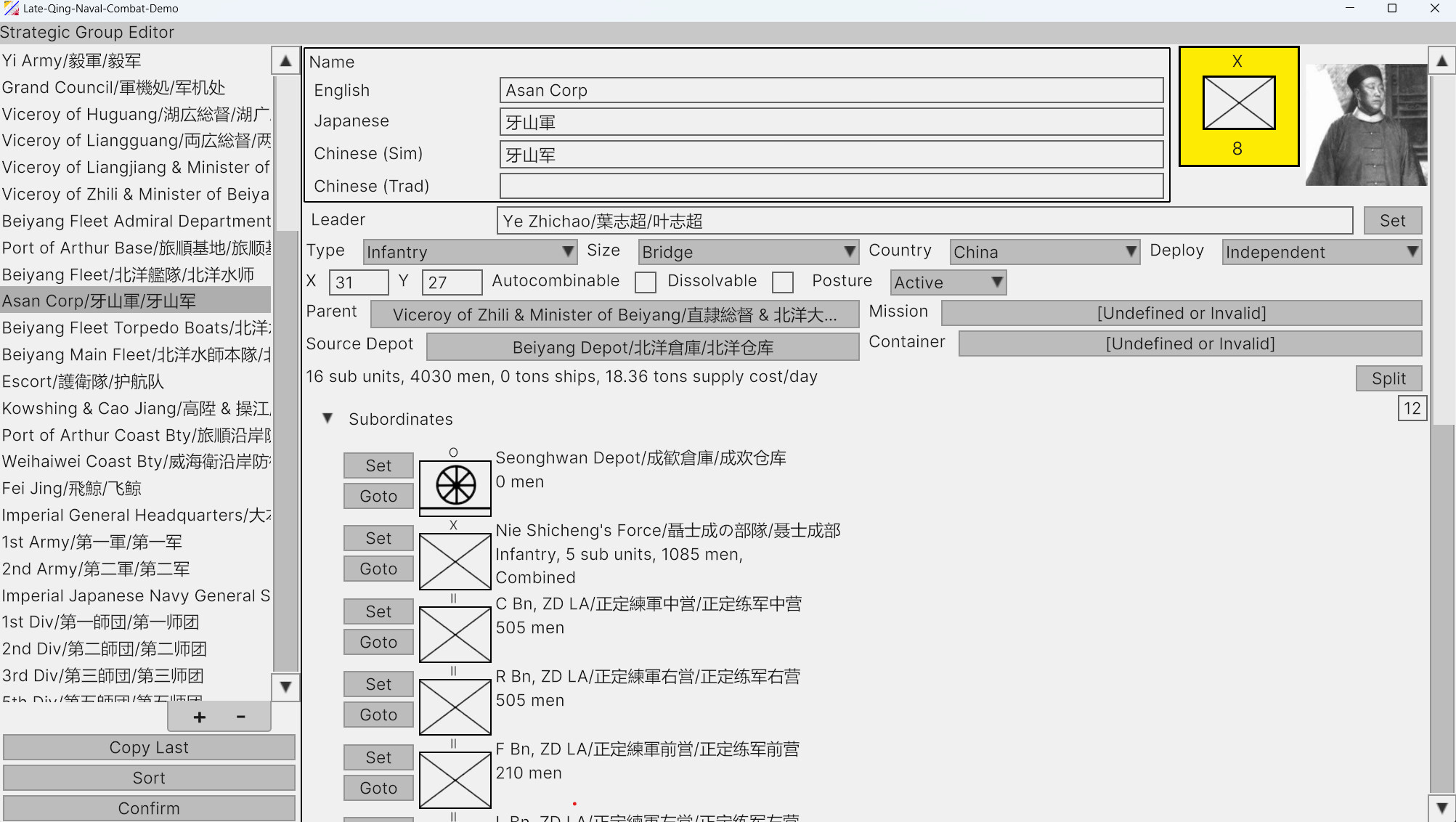Click the F Bn infantry unit symbol

pyautogui.click(x=455, y=779)
